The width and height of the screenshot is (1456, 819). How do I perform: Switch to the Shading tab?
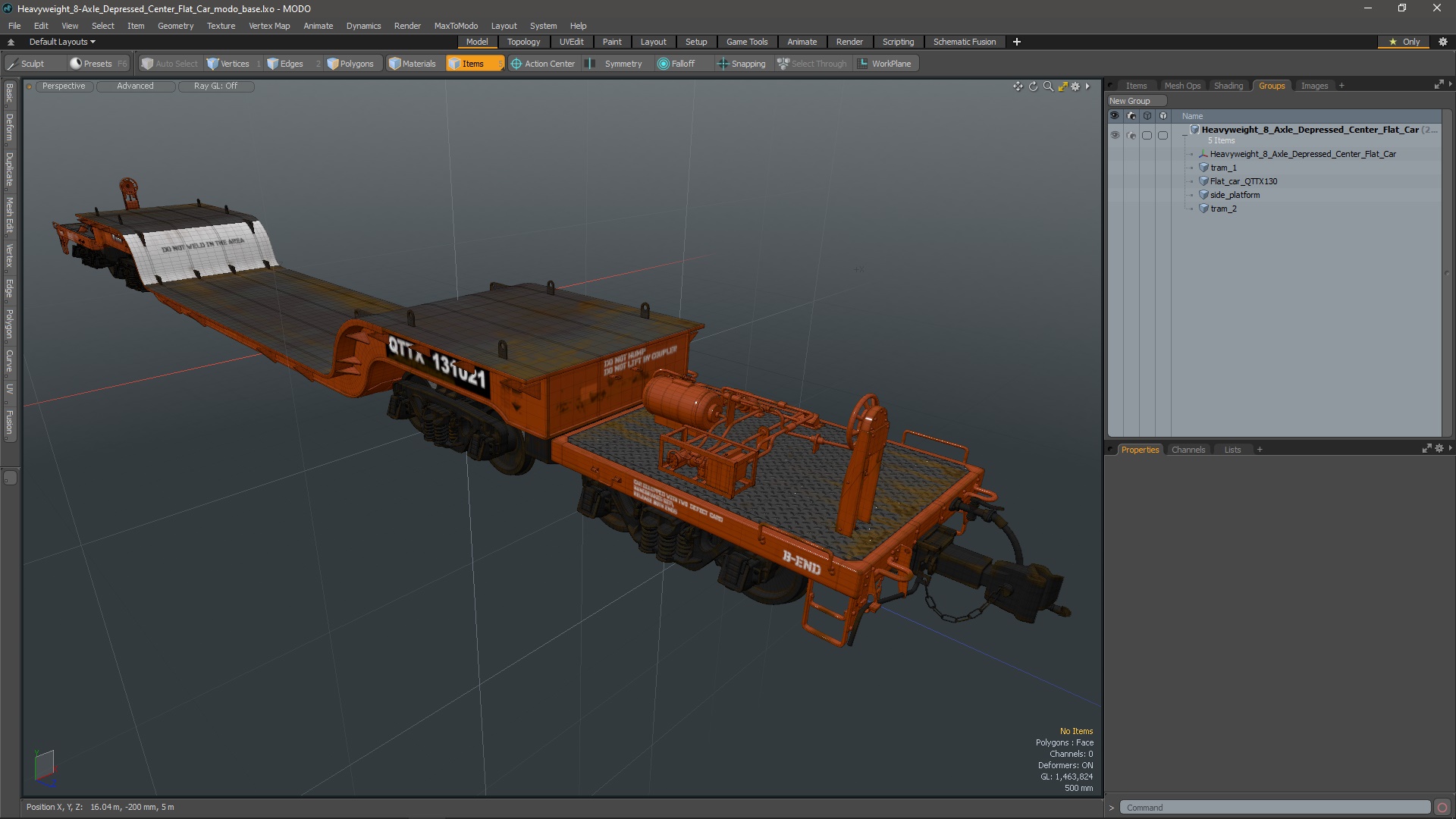pos(1228,86)
